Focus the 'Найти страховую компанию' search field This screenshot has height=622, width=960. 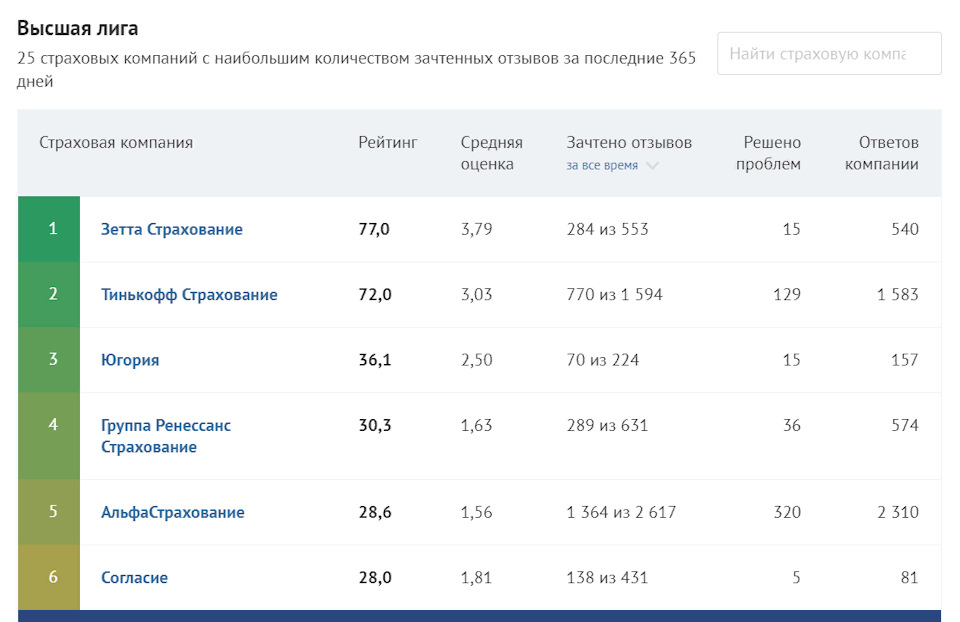click(828, 54)
